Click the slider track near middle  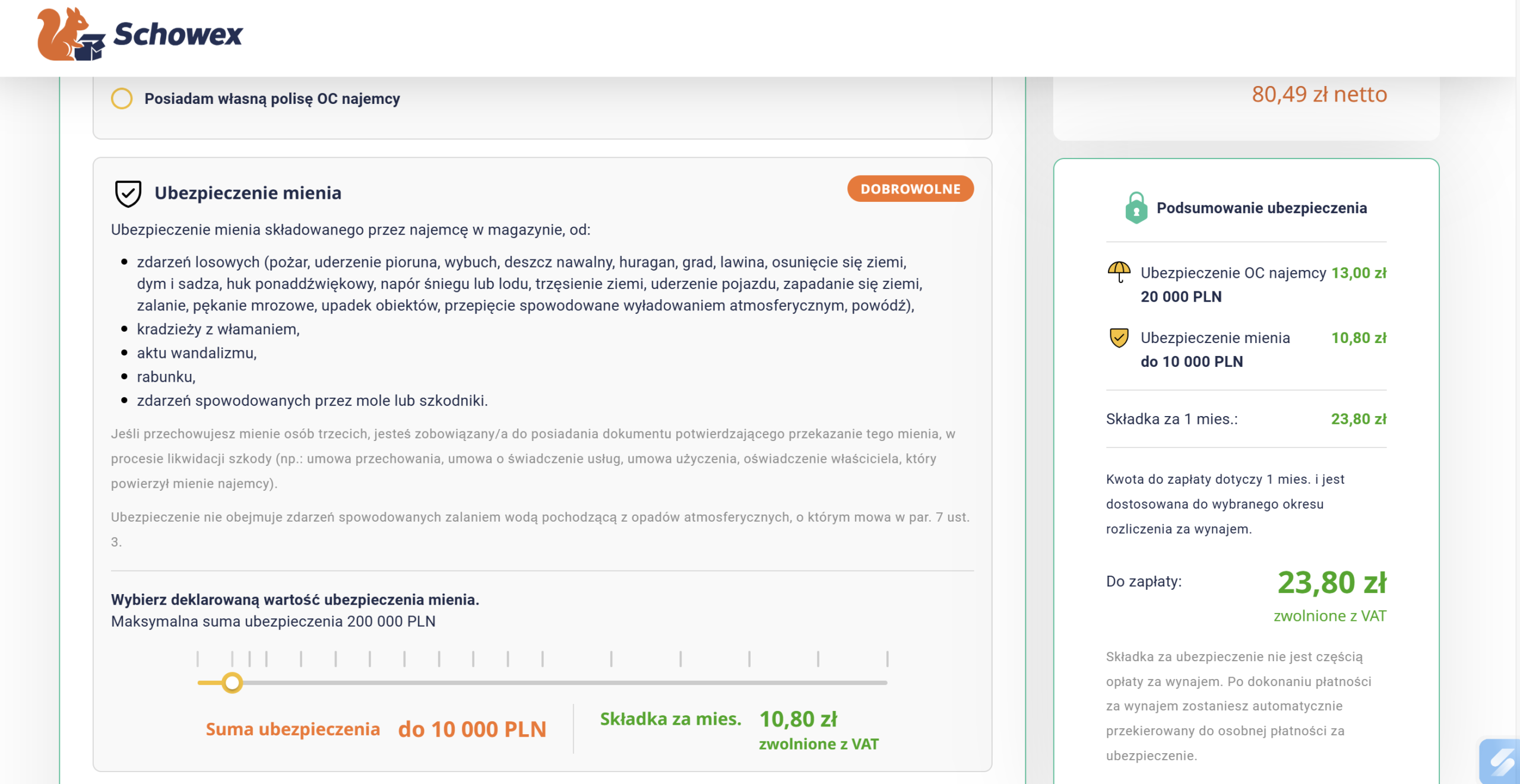tap(541, 683)
